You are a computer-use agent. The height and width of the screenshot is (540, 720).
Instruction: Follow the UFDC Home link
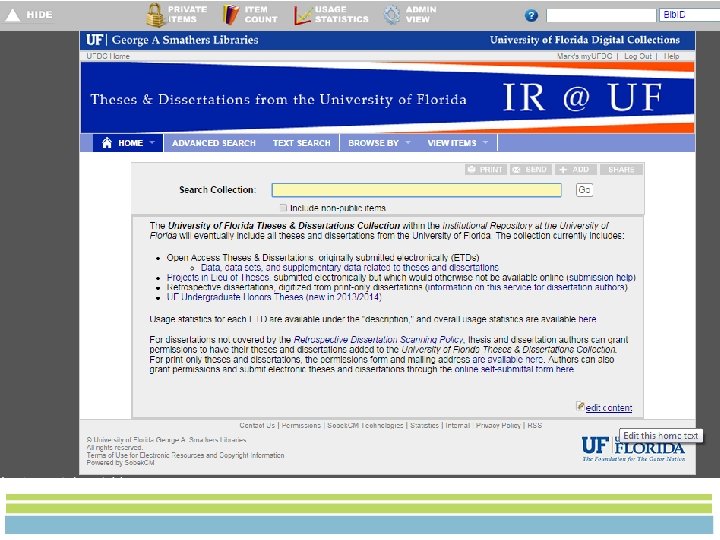(x=108, y=56)
